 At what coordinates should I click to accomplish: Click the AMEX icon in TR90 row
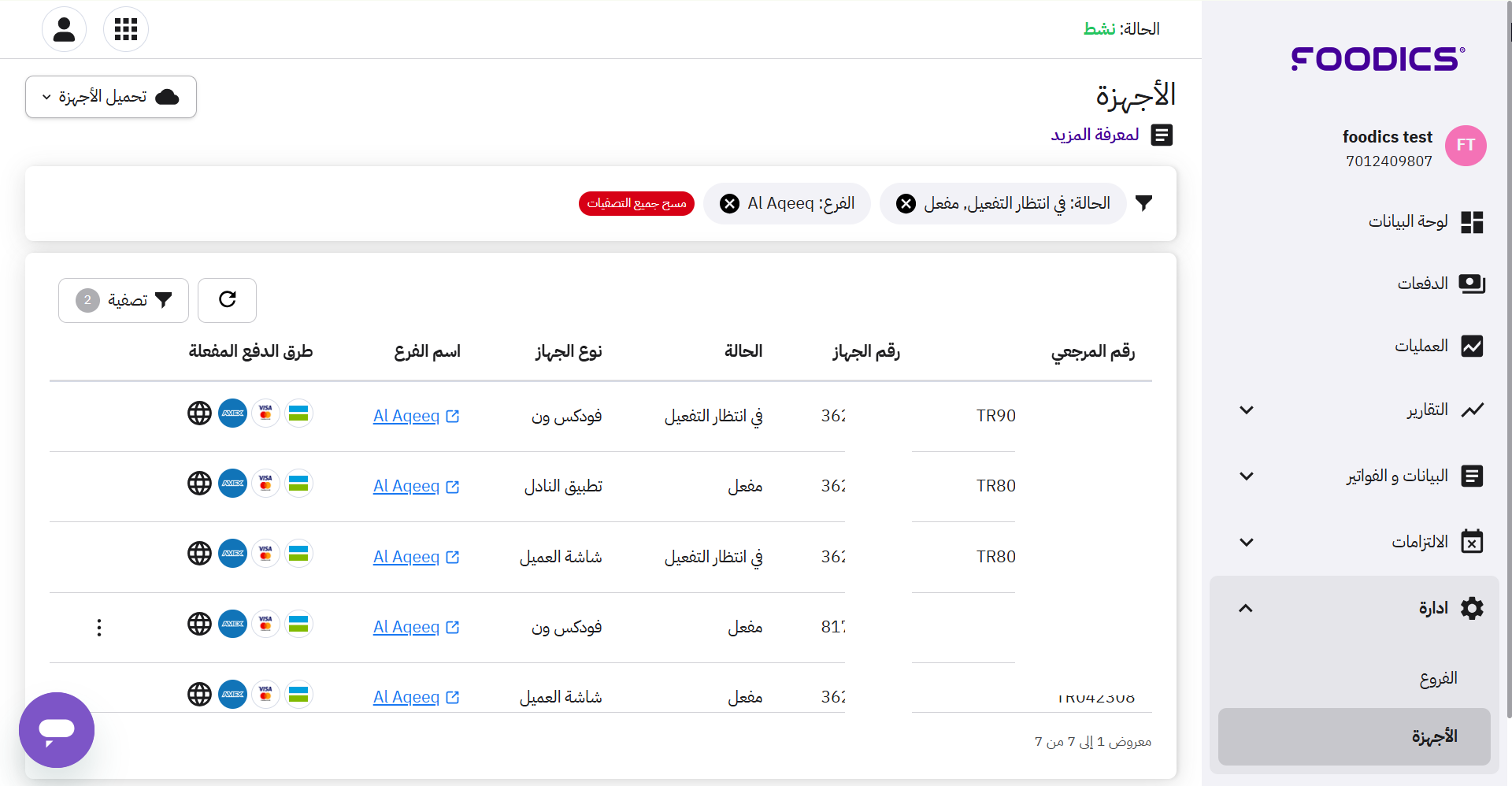point(232,413)
